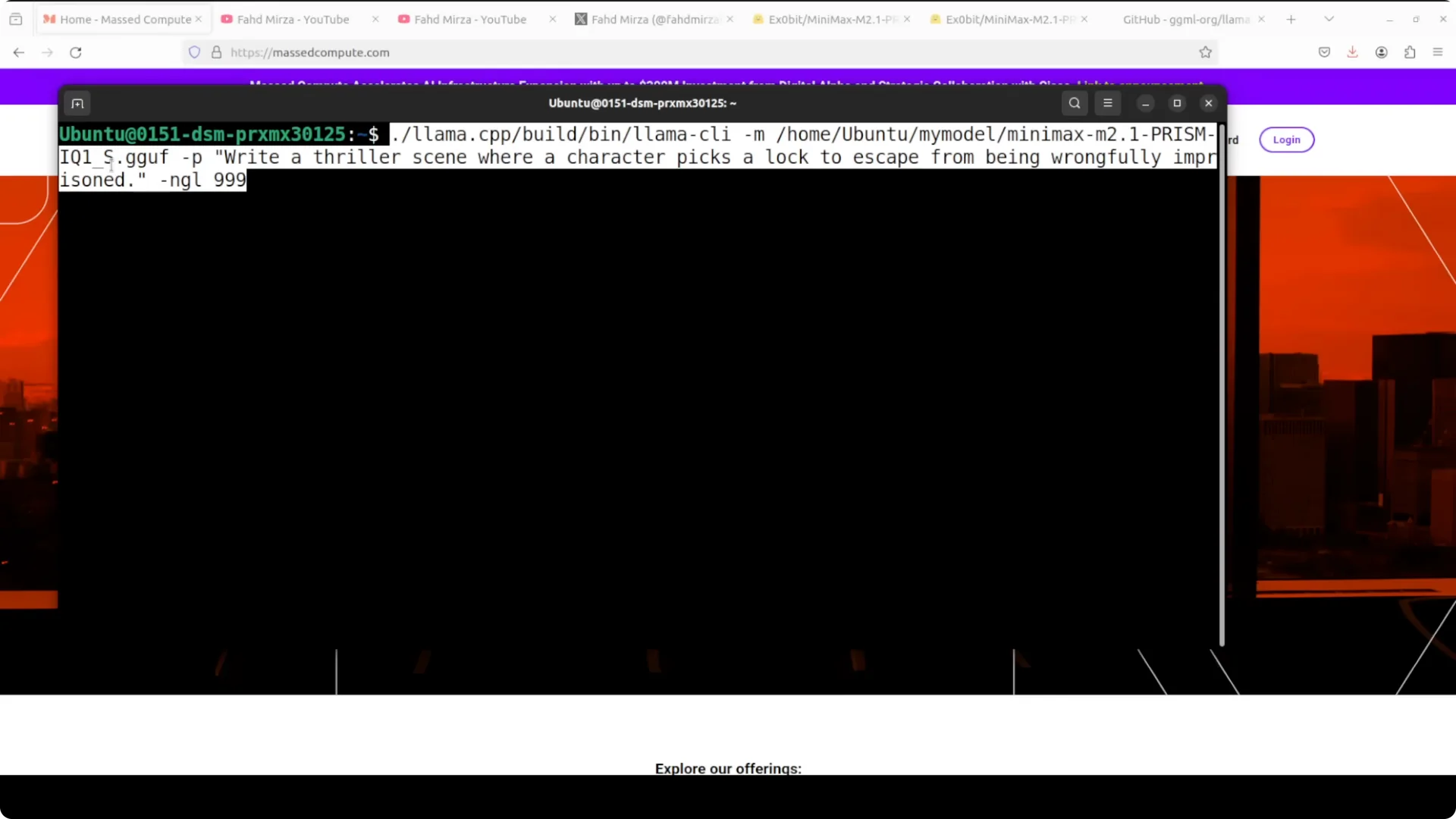The image size is (1456, 819).
Task: Open the terminal hamburger menu
Action: click(x=1108, y=103)
